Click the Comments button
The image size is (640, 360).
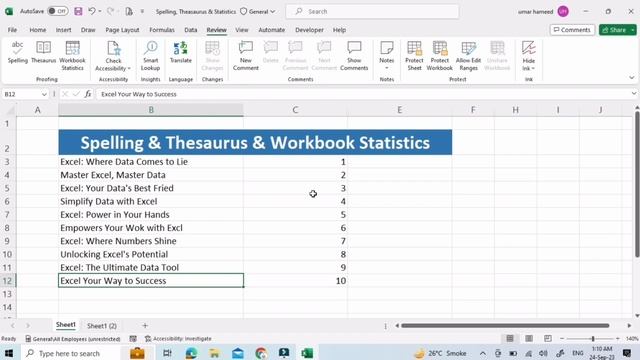point(572,30)
